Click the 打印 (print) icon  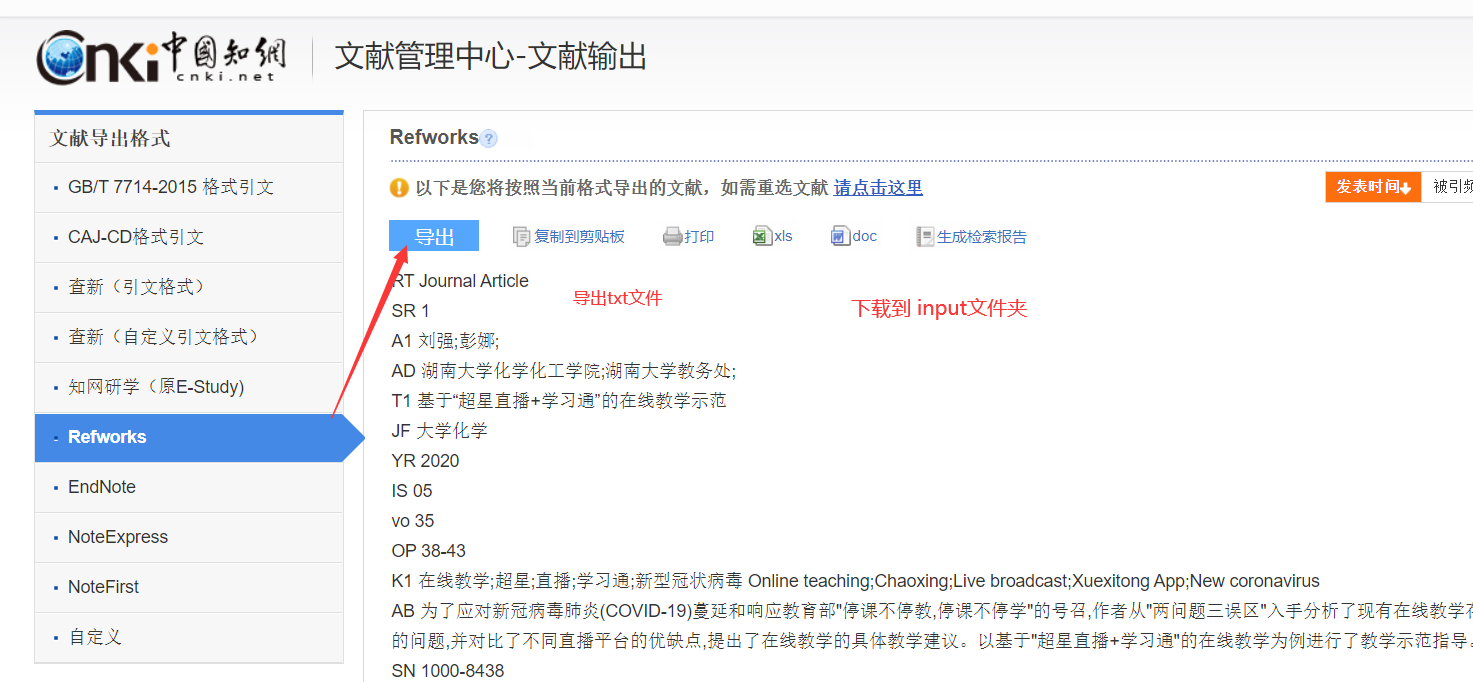click(688, 235)
